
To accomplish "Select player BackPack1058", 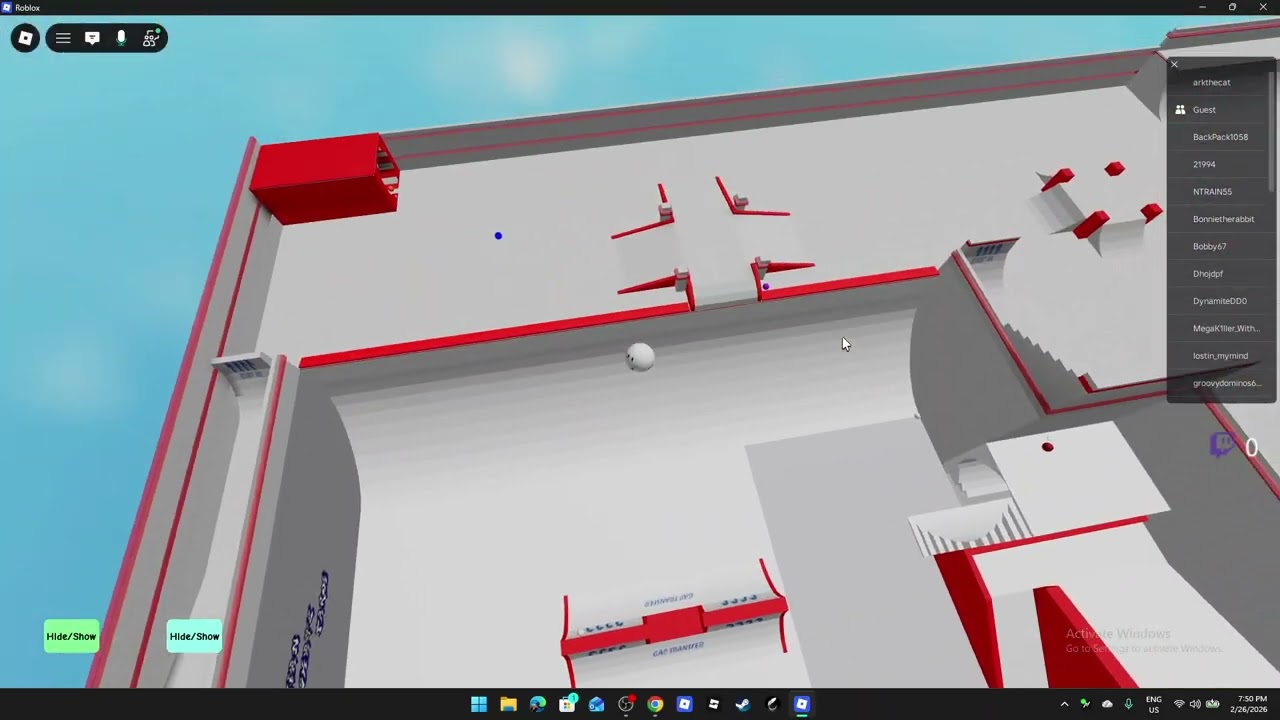I will (1219, 137).
